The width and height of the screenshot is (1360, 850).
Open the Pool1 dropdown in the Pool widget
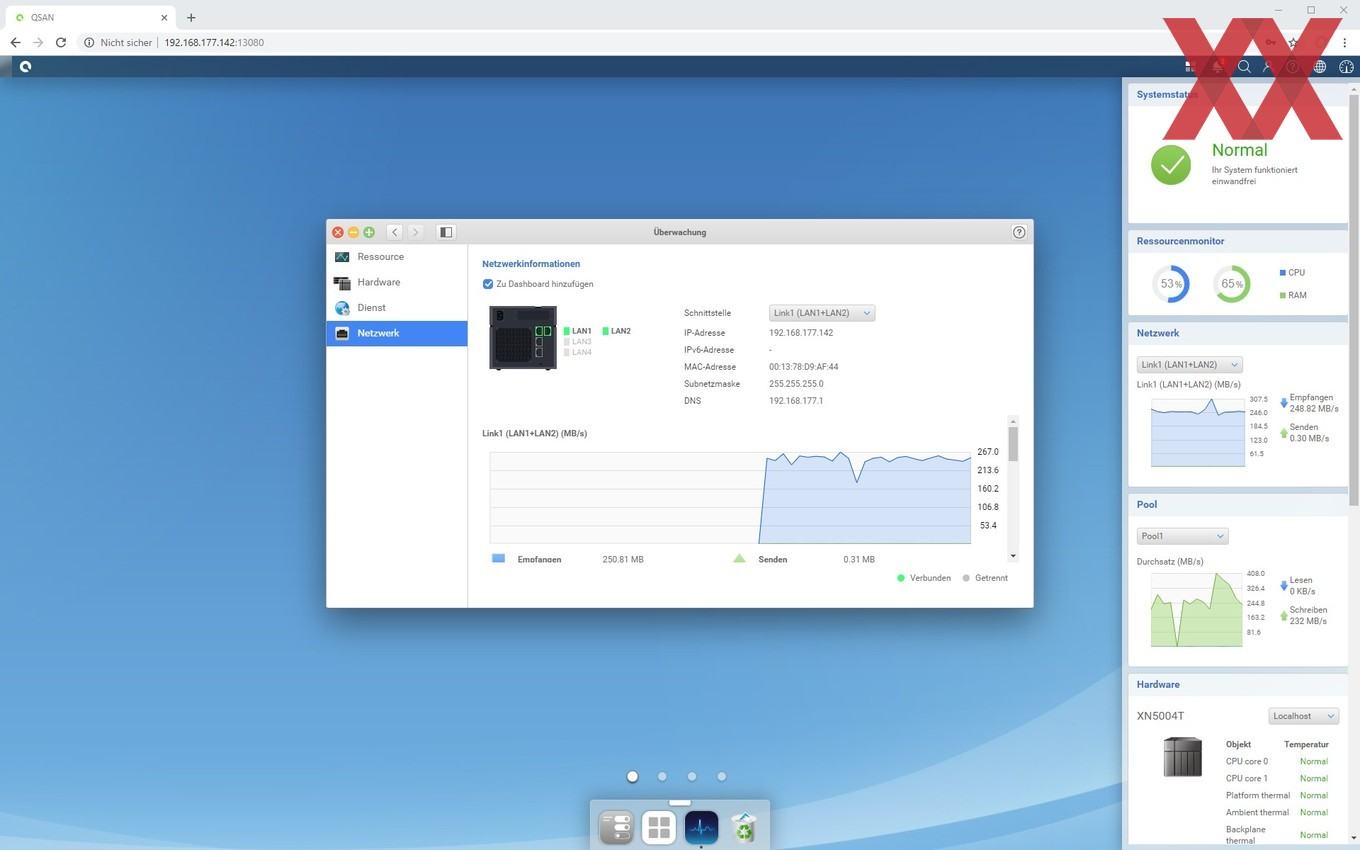point(1182,536)
